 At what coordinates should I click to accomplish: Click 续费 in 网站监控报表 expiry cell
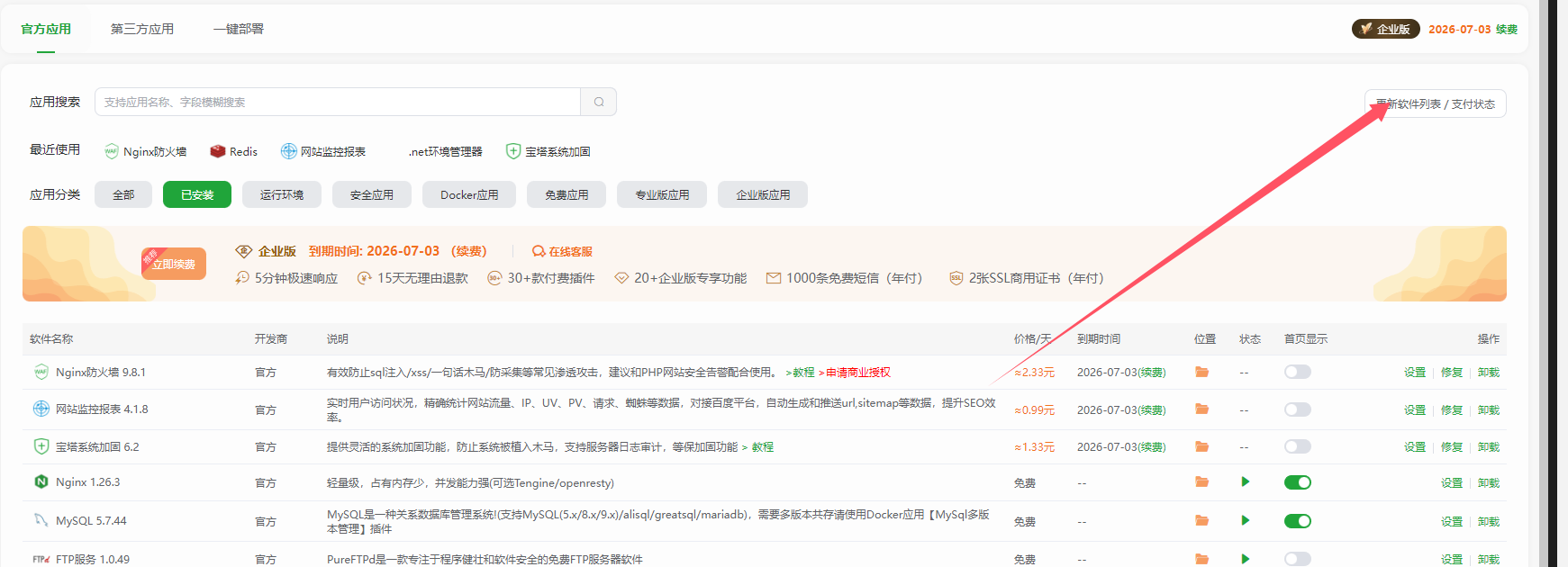coord(1151,410)
